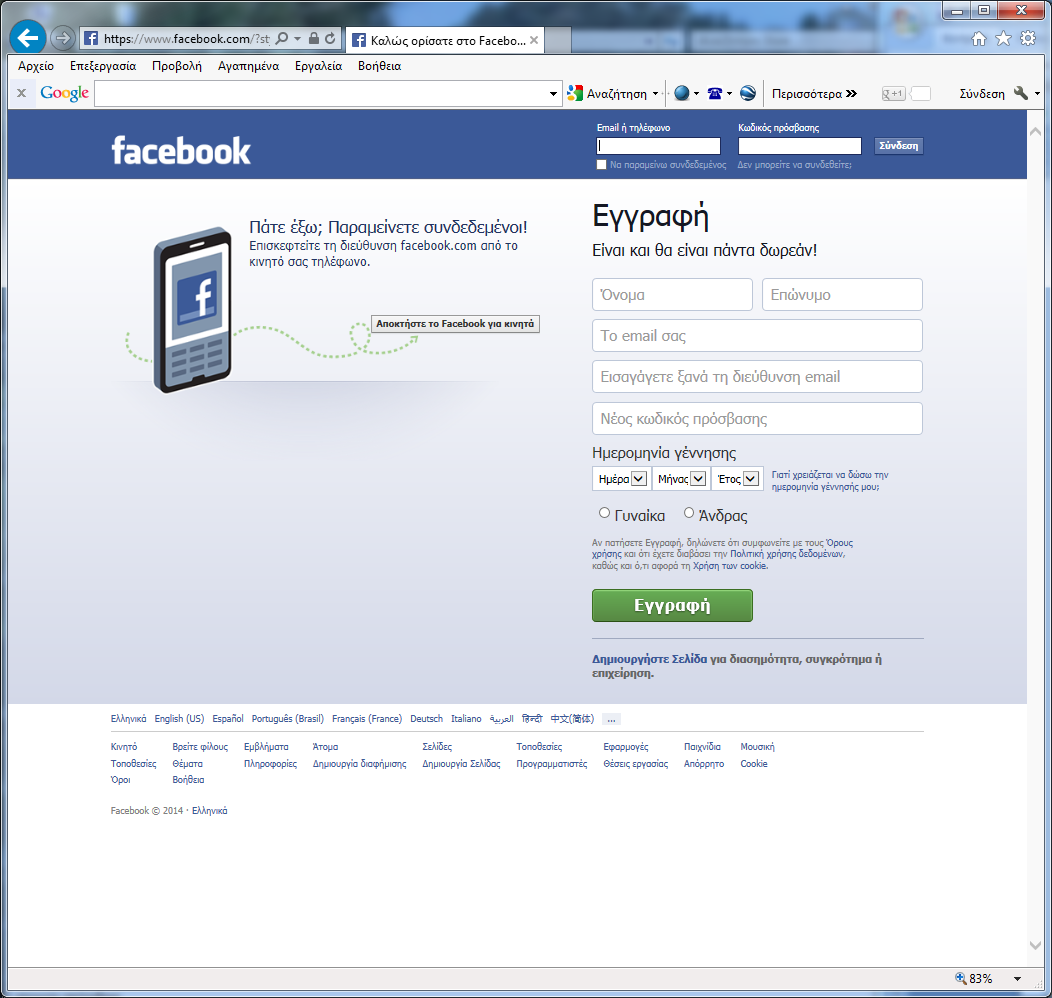The width and height of the screenshot is (1052, 998).
Task: Click 'Δεν μπορείτε να συνδεθείτε;' link
Action: 794,164
